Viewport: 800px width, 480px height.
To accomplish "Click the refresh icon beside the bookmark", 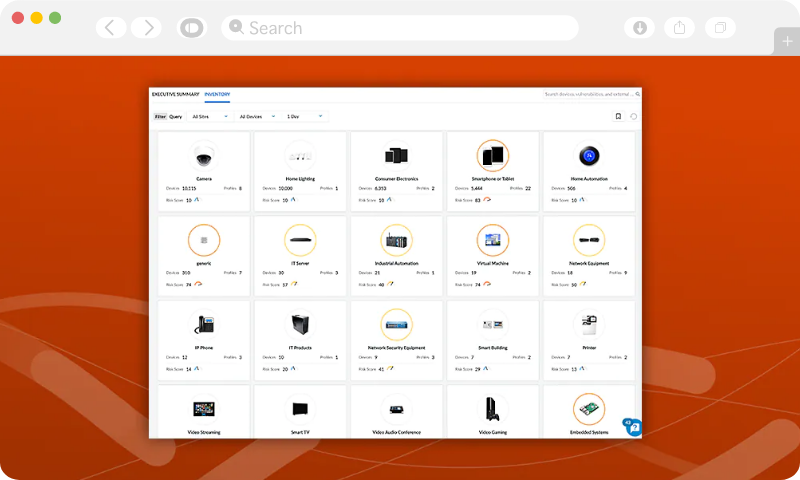I will [633, 116].
